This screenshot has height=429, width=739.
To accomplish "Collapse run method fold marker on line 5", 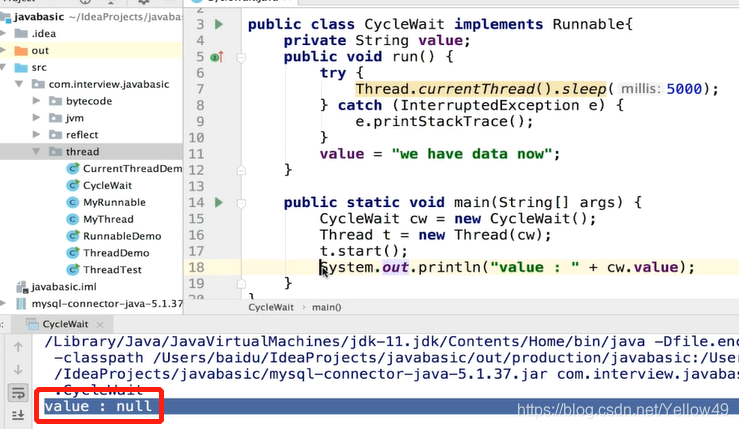I will pyautogui.click(x=241, y=58).
